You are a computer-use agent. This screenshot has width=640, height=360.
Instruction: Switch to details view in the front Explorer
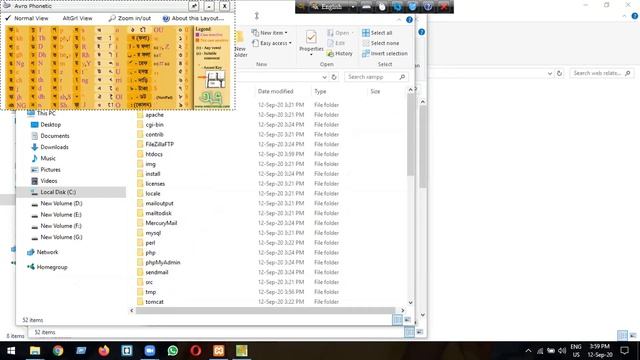(x=397, y=320)
